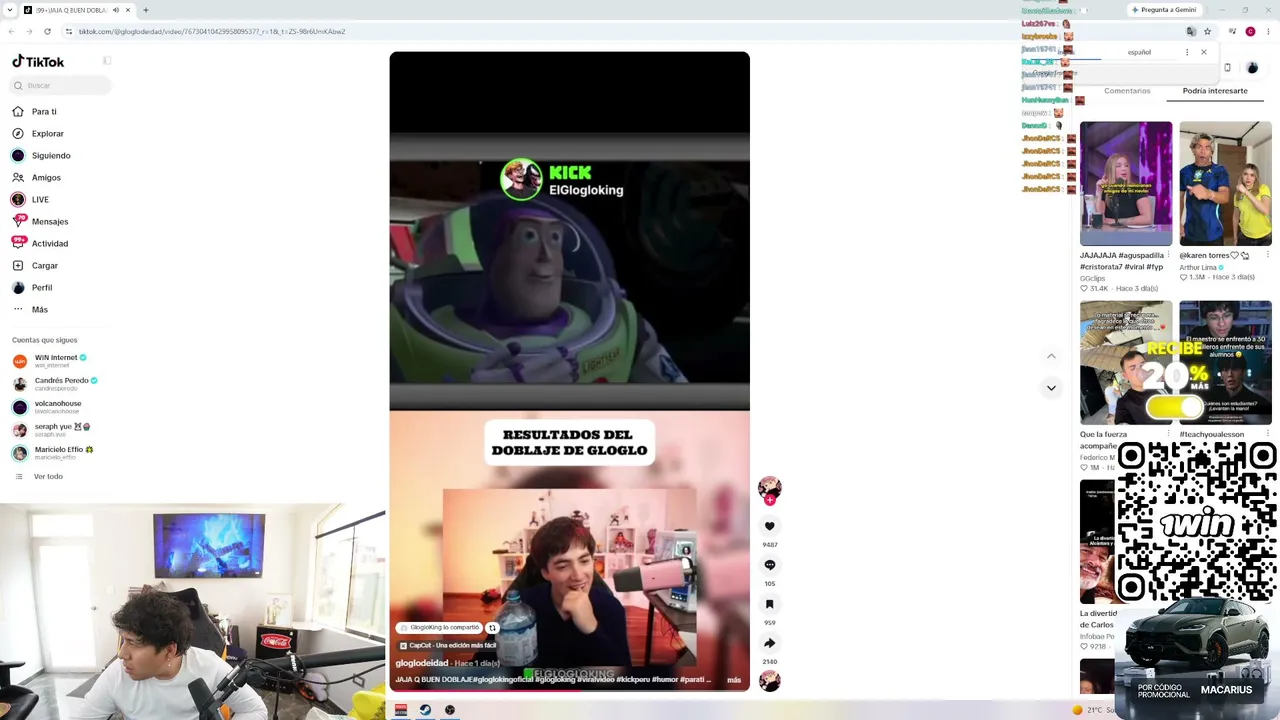Go back in the browser

(11, 31)
